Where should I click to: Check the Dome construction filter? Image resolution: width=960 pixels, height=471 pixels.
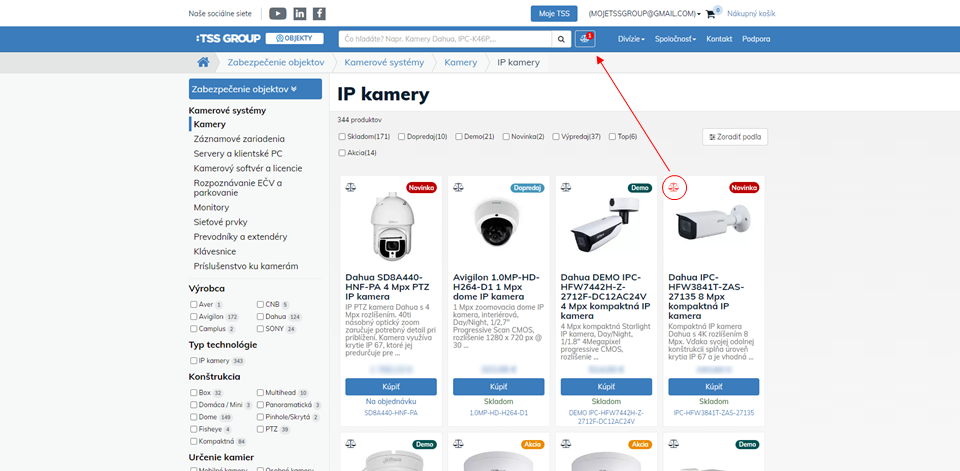tap(194, 417)
